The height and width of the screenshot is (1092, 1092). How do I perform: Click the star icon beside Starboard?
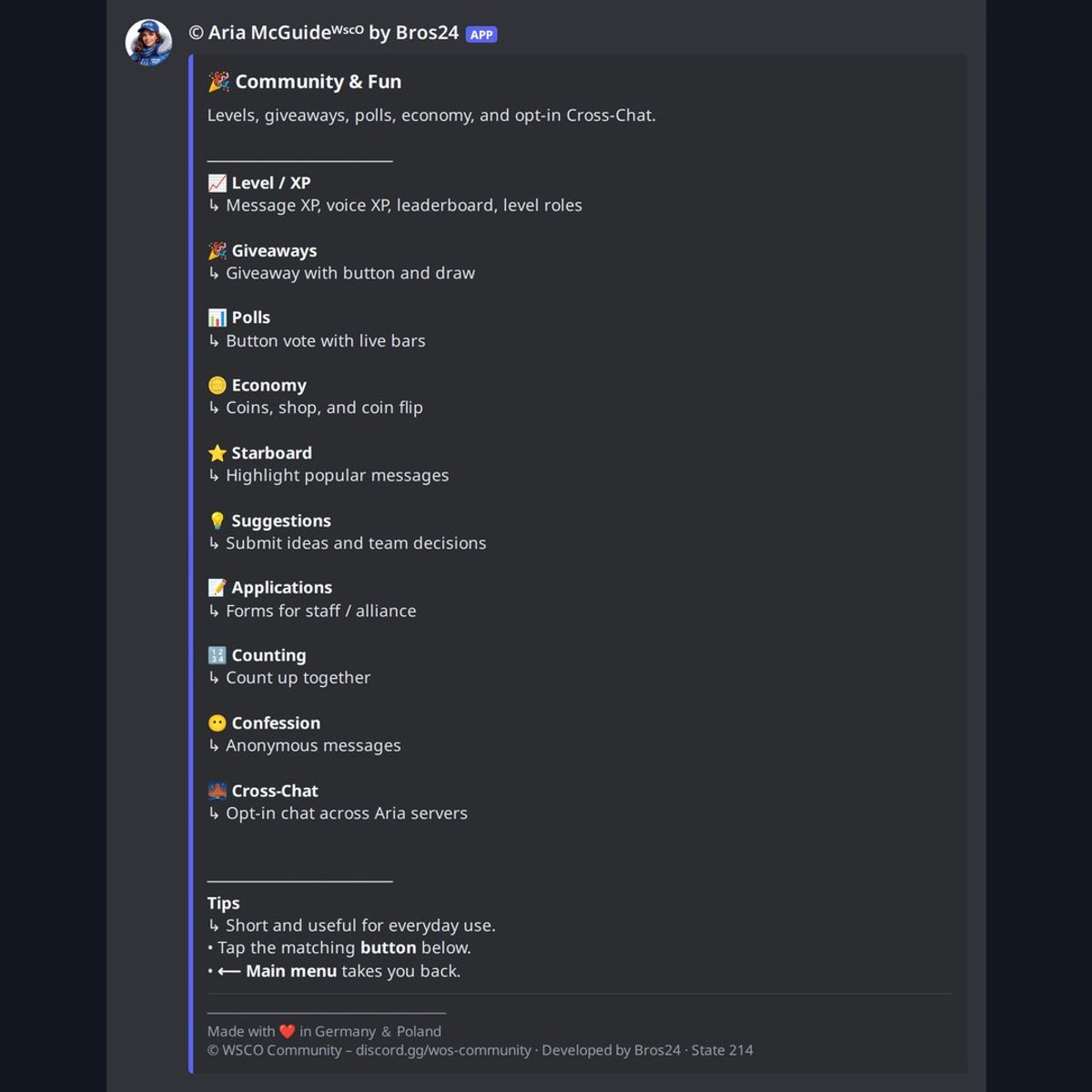(217, 452)
